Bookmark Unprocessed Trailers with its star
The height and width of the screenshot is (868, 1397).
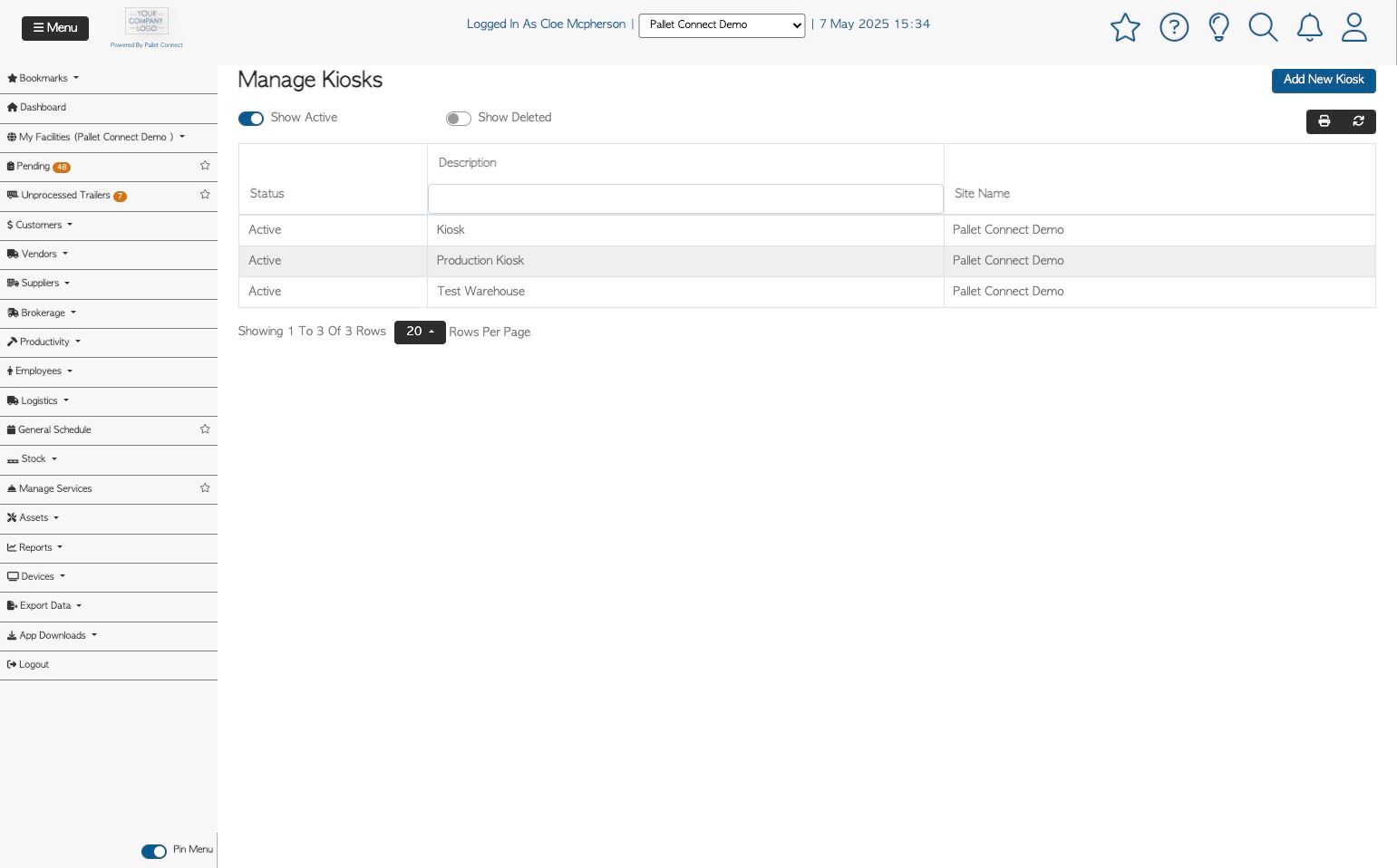point(205,195)
